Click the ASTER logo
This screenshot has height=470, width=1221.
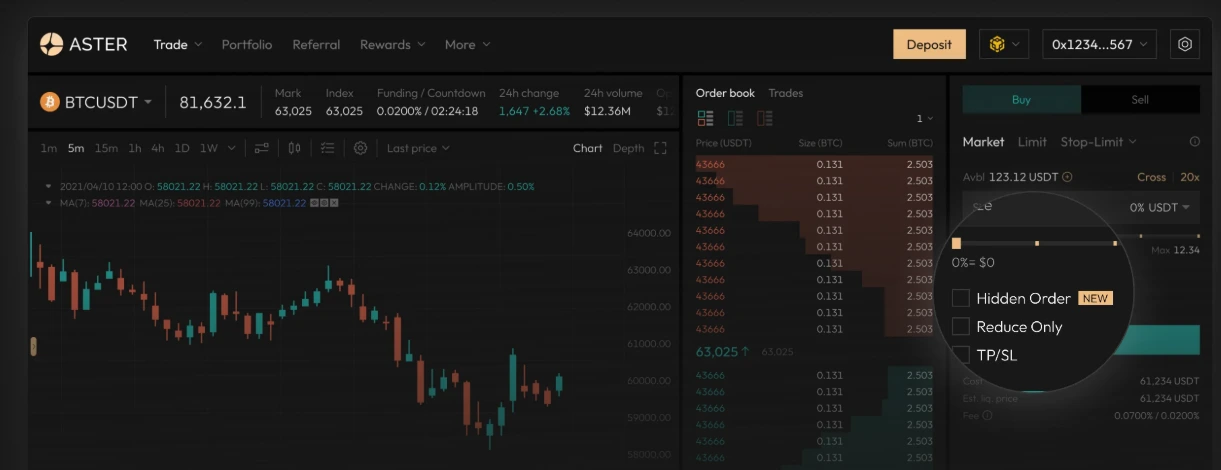(x=84, y=44)
